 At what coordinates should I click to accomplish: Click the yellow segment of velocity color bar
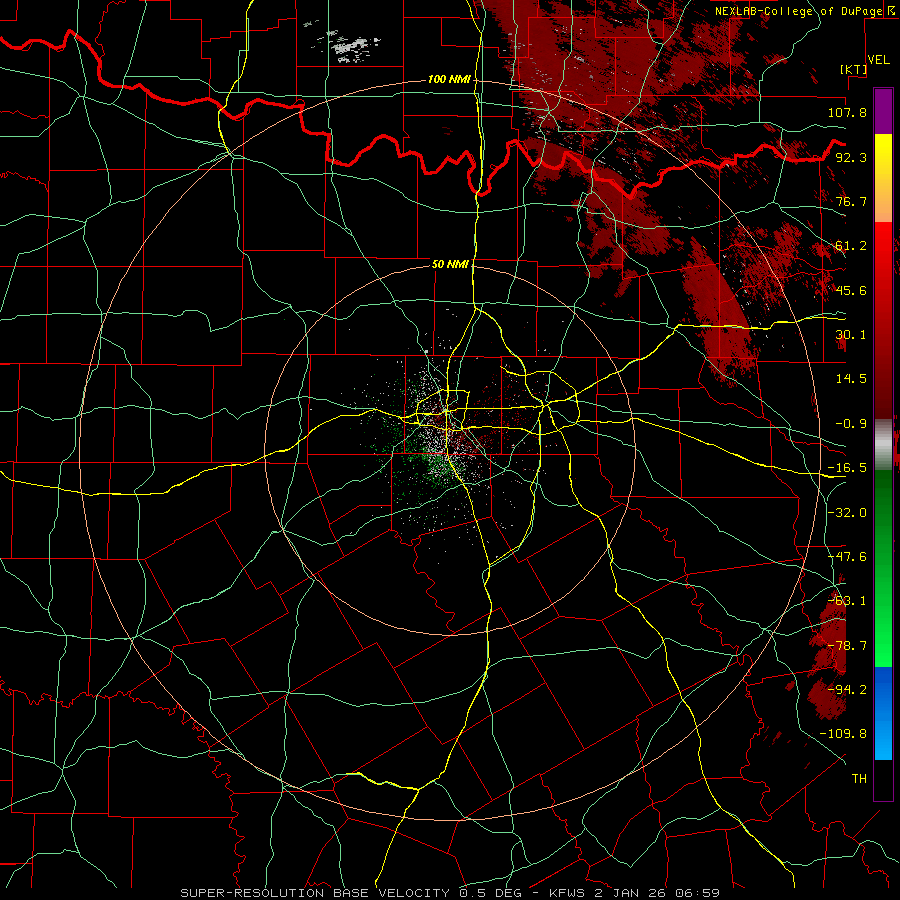883,156
